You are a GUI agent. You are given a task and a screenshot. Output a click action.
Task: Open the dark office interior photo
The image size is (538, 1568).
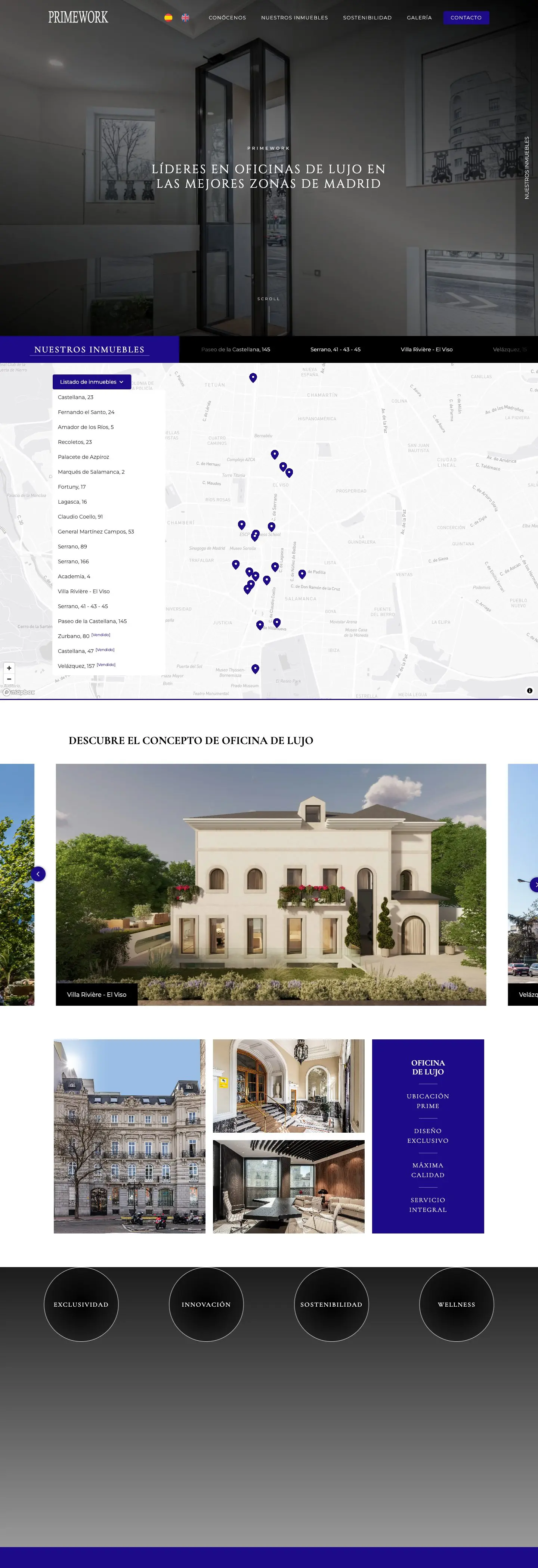tap(289, 1187)
